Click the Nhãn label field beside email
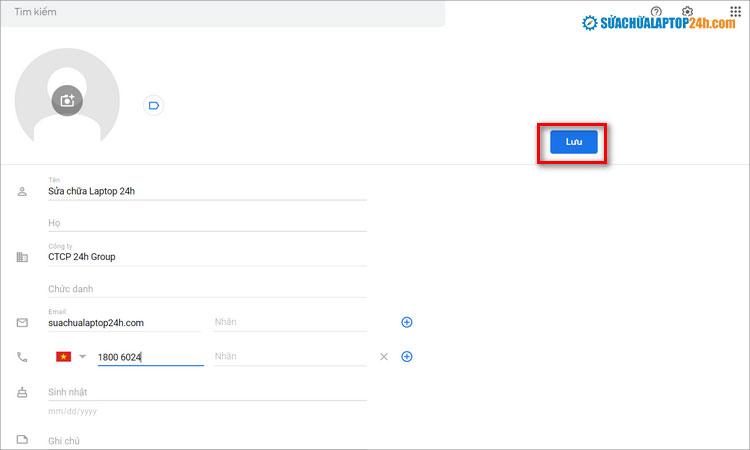750x450 pixels. 290,322
